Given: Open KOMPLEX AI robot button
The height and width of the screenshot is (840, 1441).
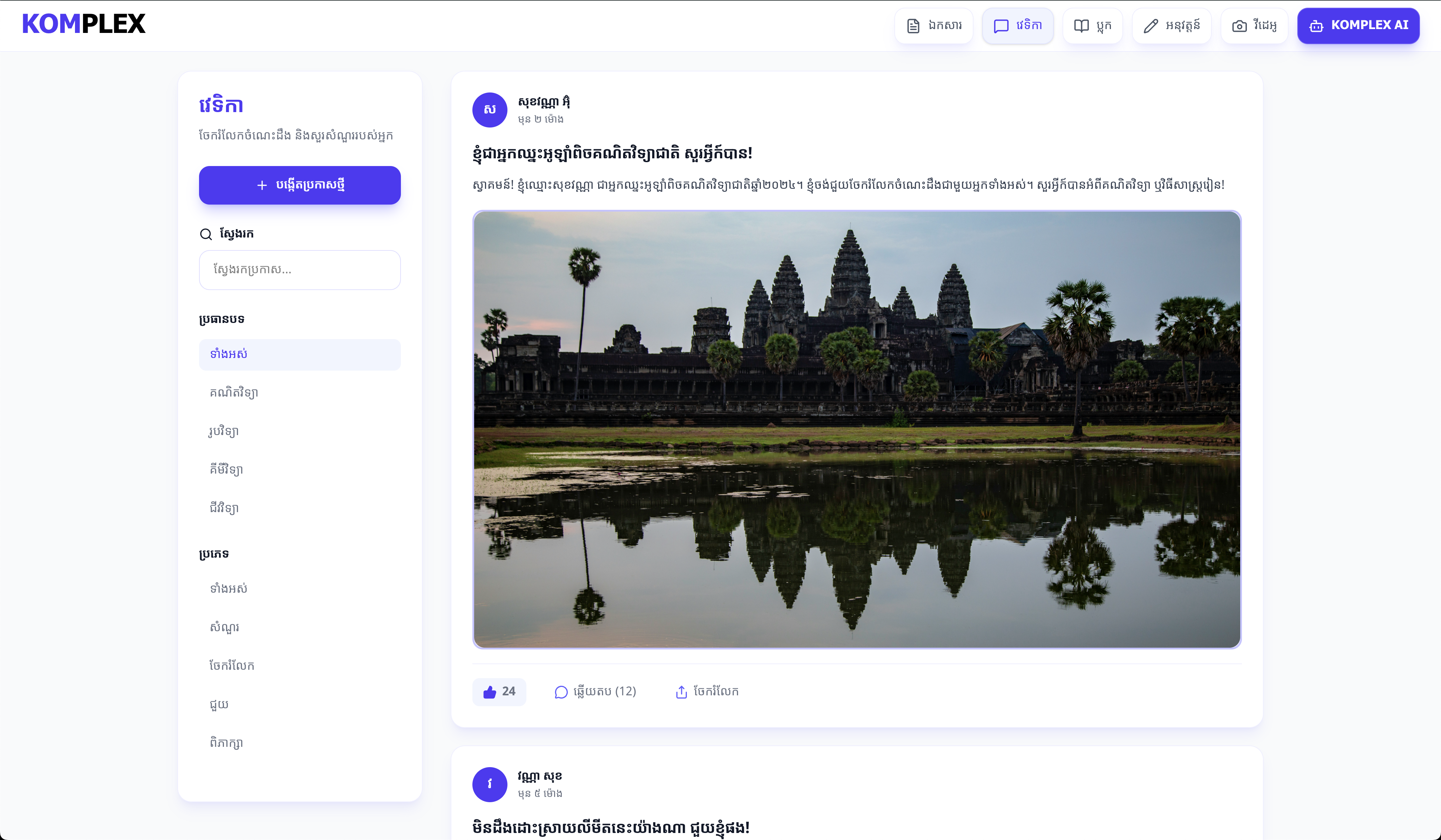Looking at the screenshot, I should click(x=1358, y=26).
